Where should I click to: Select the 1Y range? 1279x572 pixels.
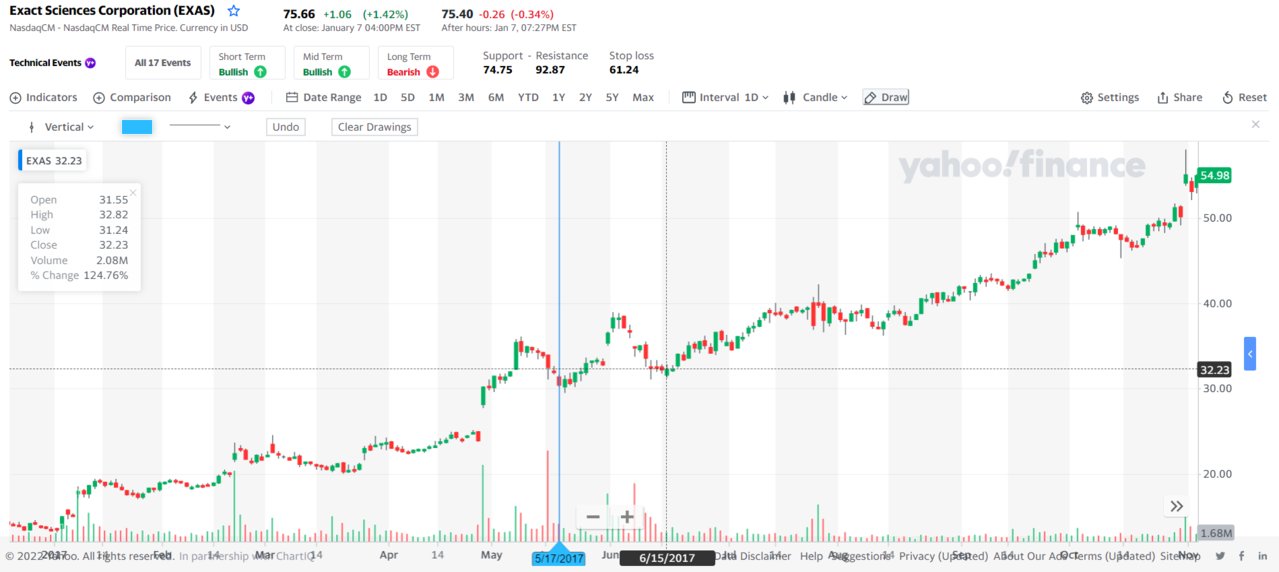558,97
